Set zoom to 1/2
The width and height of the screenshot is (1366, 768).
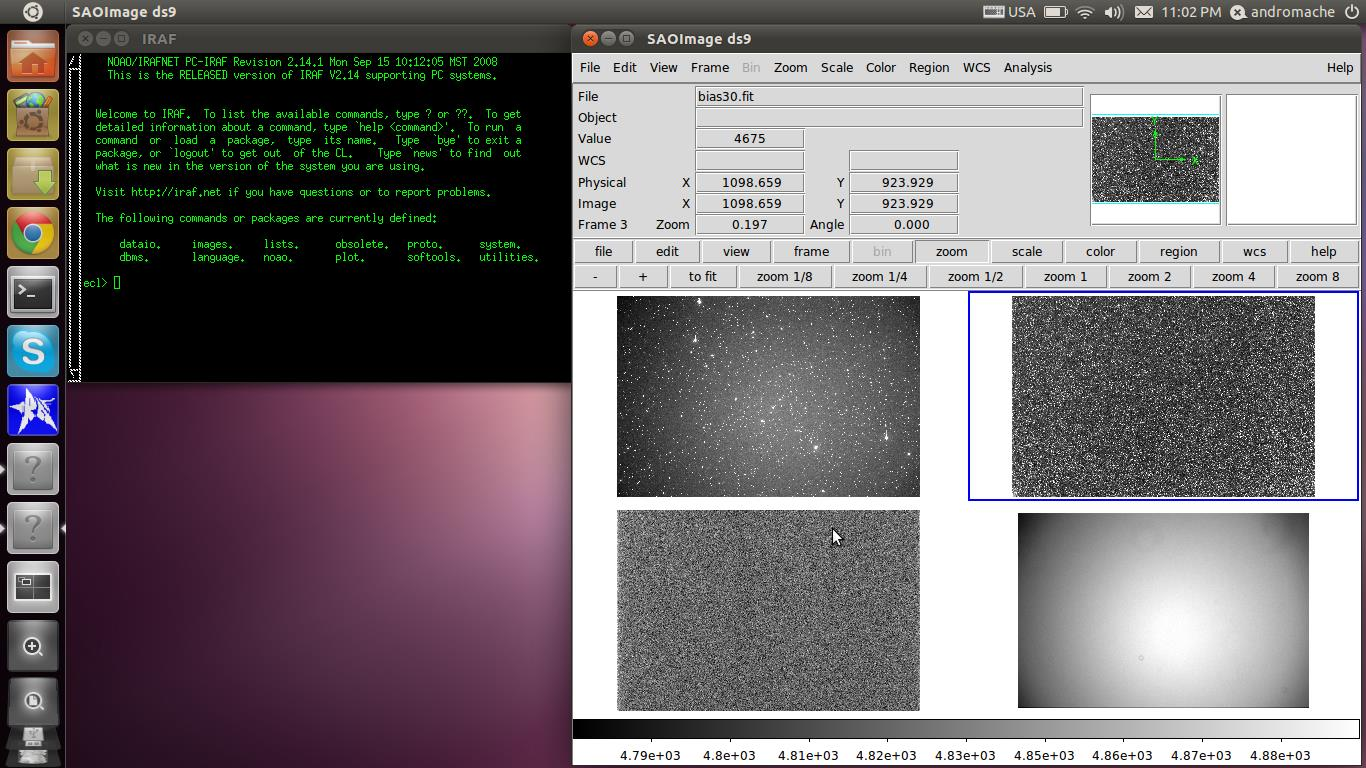(x=975, y=276)
